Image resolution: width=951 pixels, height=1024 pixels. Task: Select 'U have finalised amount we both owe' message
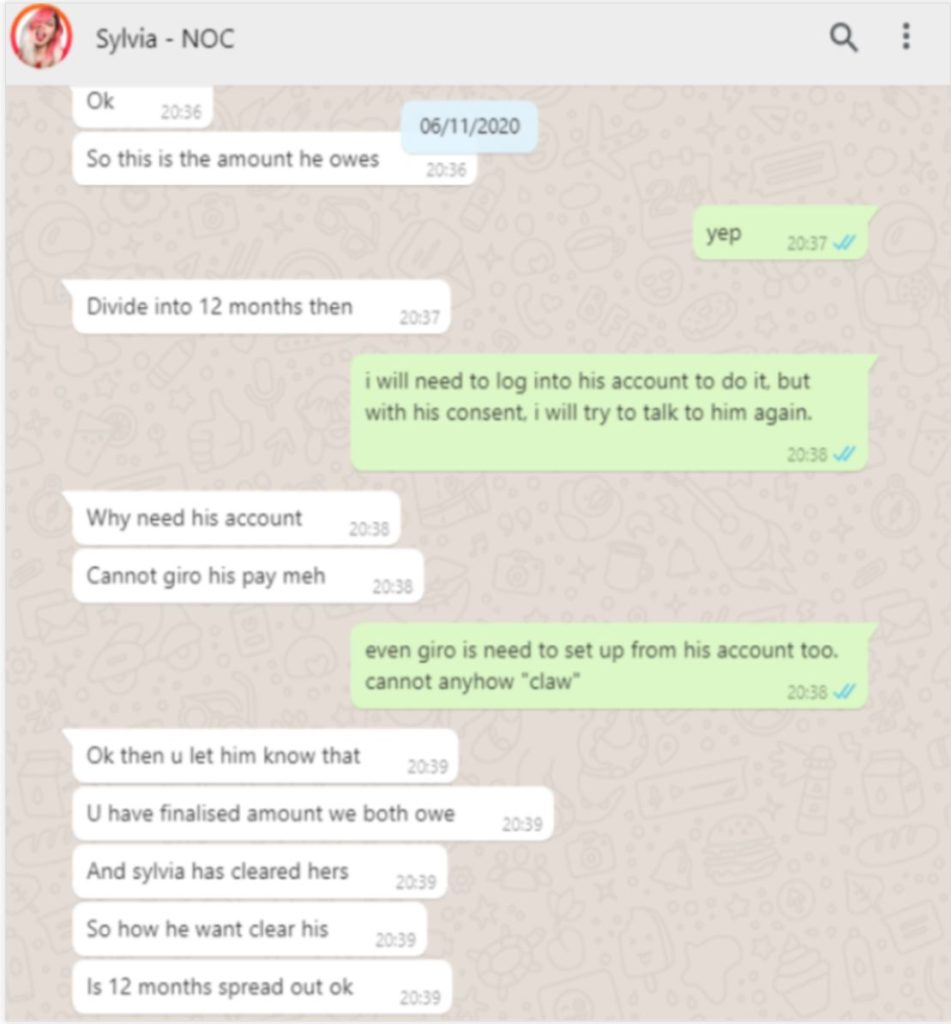[x=313, y=814]
